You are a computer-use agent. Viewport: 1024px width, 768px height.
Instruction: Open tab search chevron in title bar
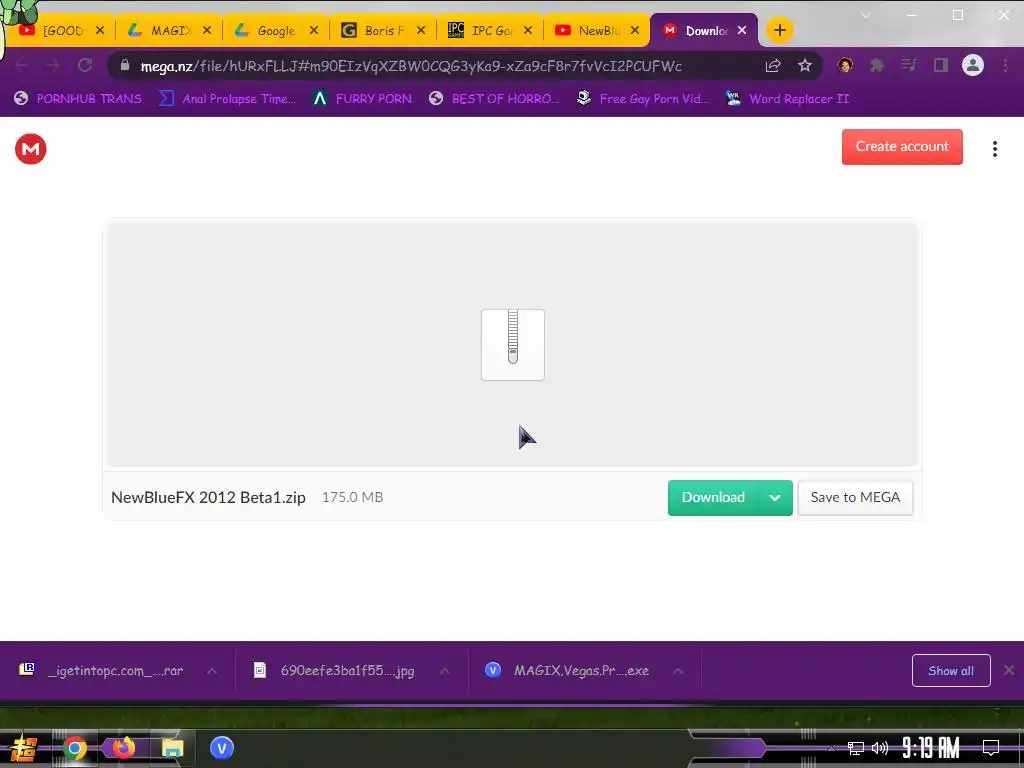coord(866,16)
